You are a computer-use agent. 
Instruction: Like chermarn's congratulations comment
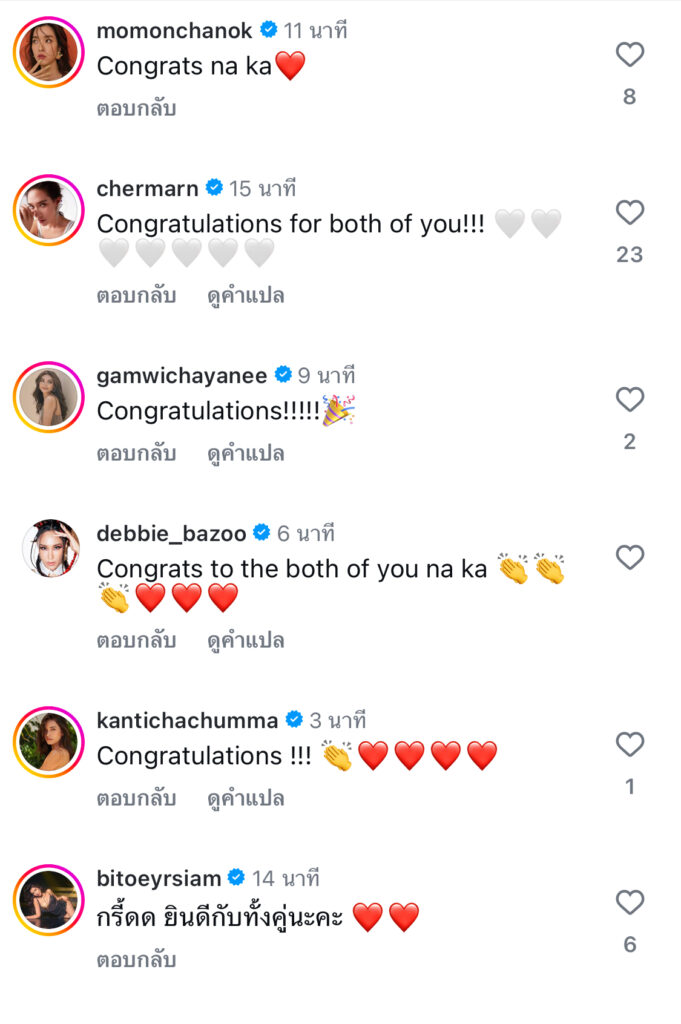click(x=629, y=213)
